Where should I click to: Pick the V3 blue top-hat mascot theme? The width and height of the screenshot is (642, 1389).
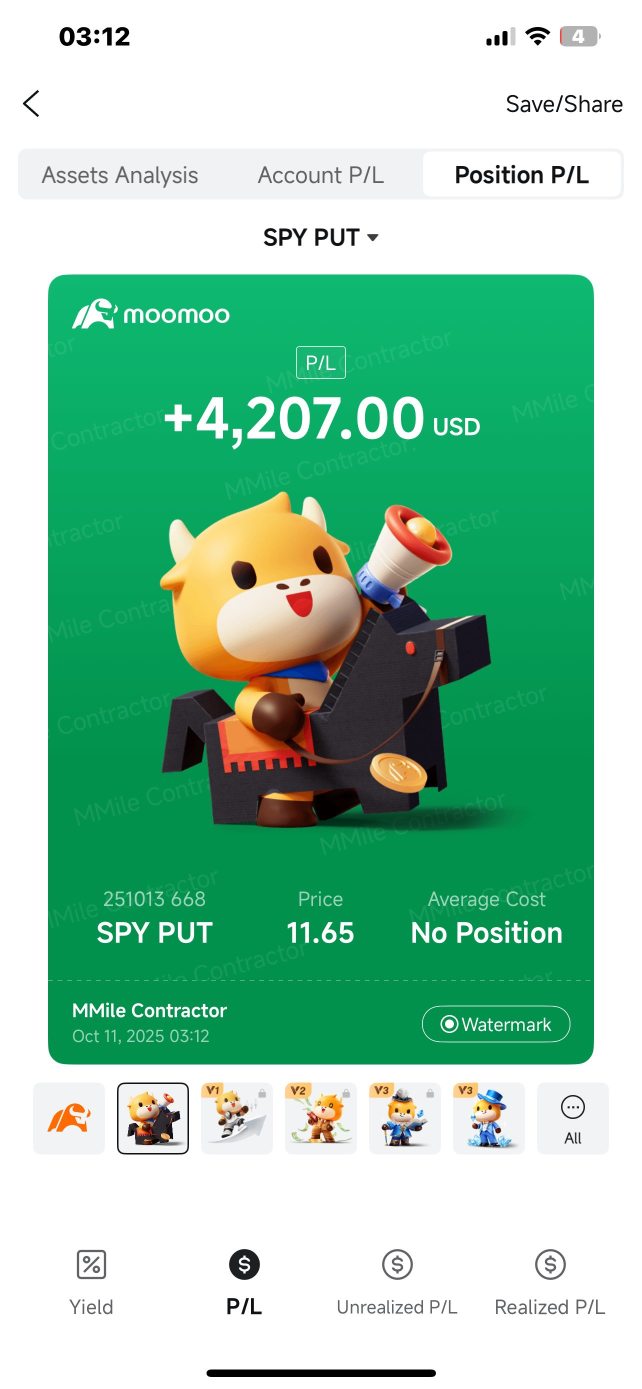[489, 1118]
